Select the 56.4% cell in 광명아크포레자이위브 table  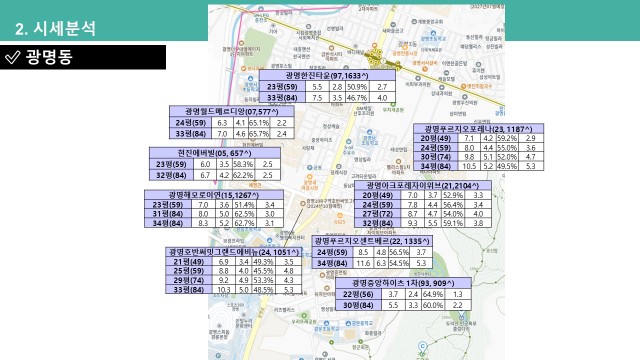(453, 204)
